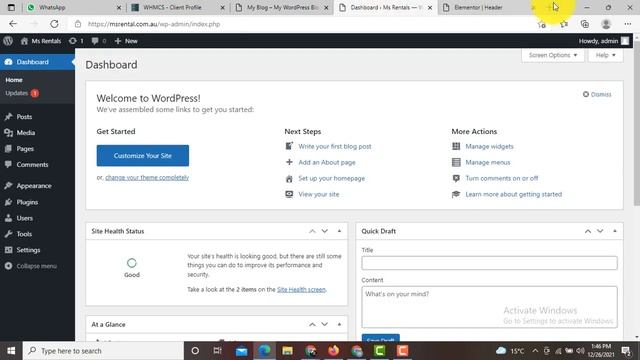This screenshot has height=360, width=640.
Task: Move the At a Glance widget up
Action: pos(312,324)
